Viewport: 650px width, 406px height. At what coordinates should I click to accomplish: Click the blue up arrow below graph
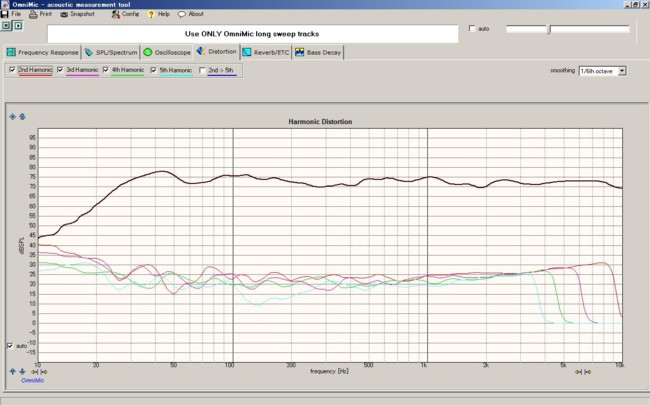click(x=12, y=372)
